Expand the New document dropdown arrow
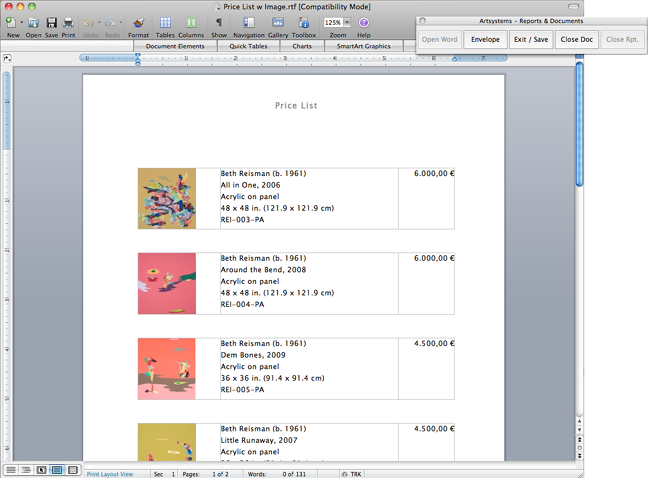 22,22
